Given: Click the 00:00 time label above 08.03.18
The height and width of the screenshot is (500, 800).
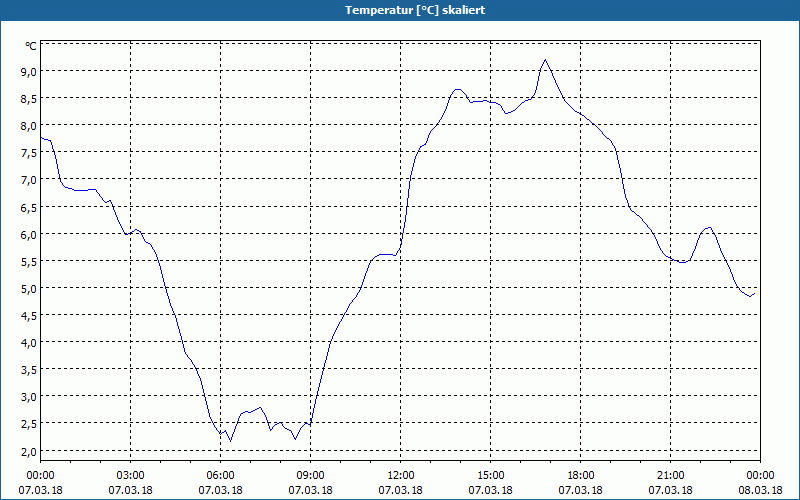Looking at the screenshot, I should click(x=760, y=476).
